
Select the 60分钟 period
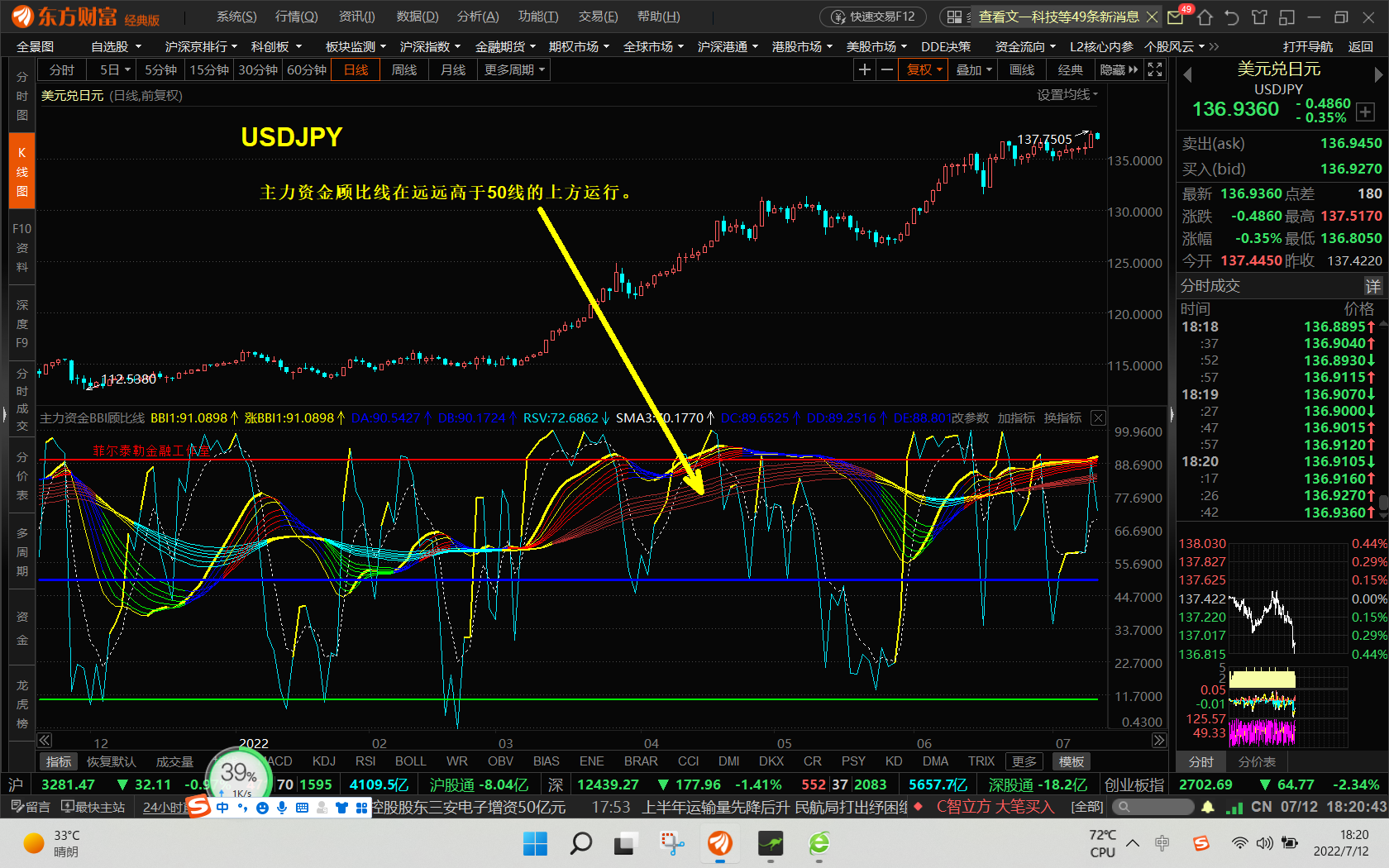coord(307,70)
